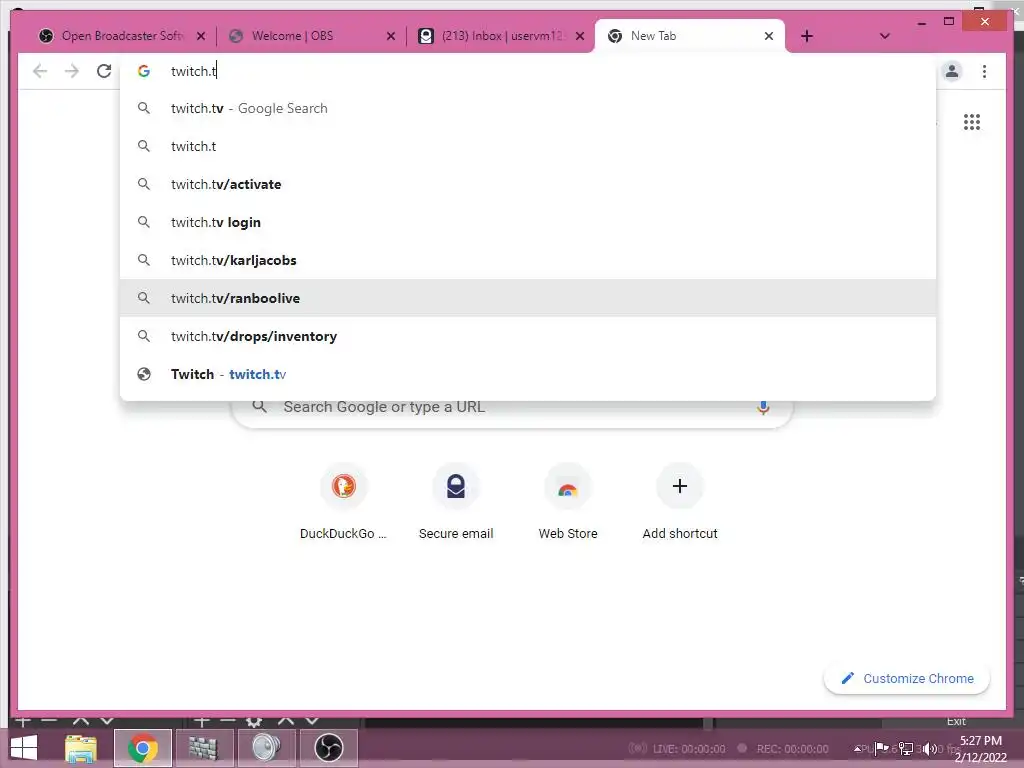The height and width of the screenshot is (768, 1024).
Task: Open the Web Store shortcut
Action: coord(568,502)
